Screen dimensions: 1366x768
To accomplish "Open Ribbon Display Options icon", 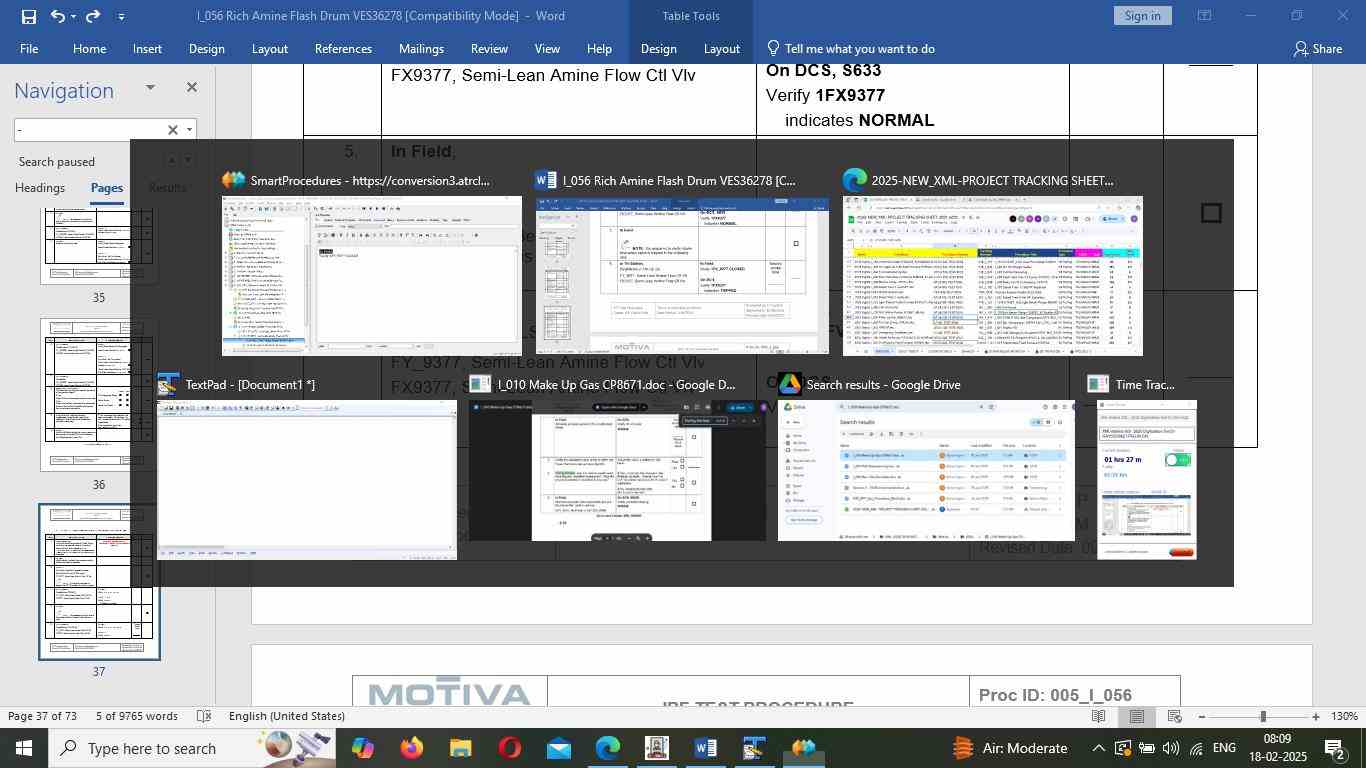I will pyautogui.click(x=1205, y=16).
